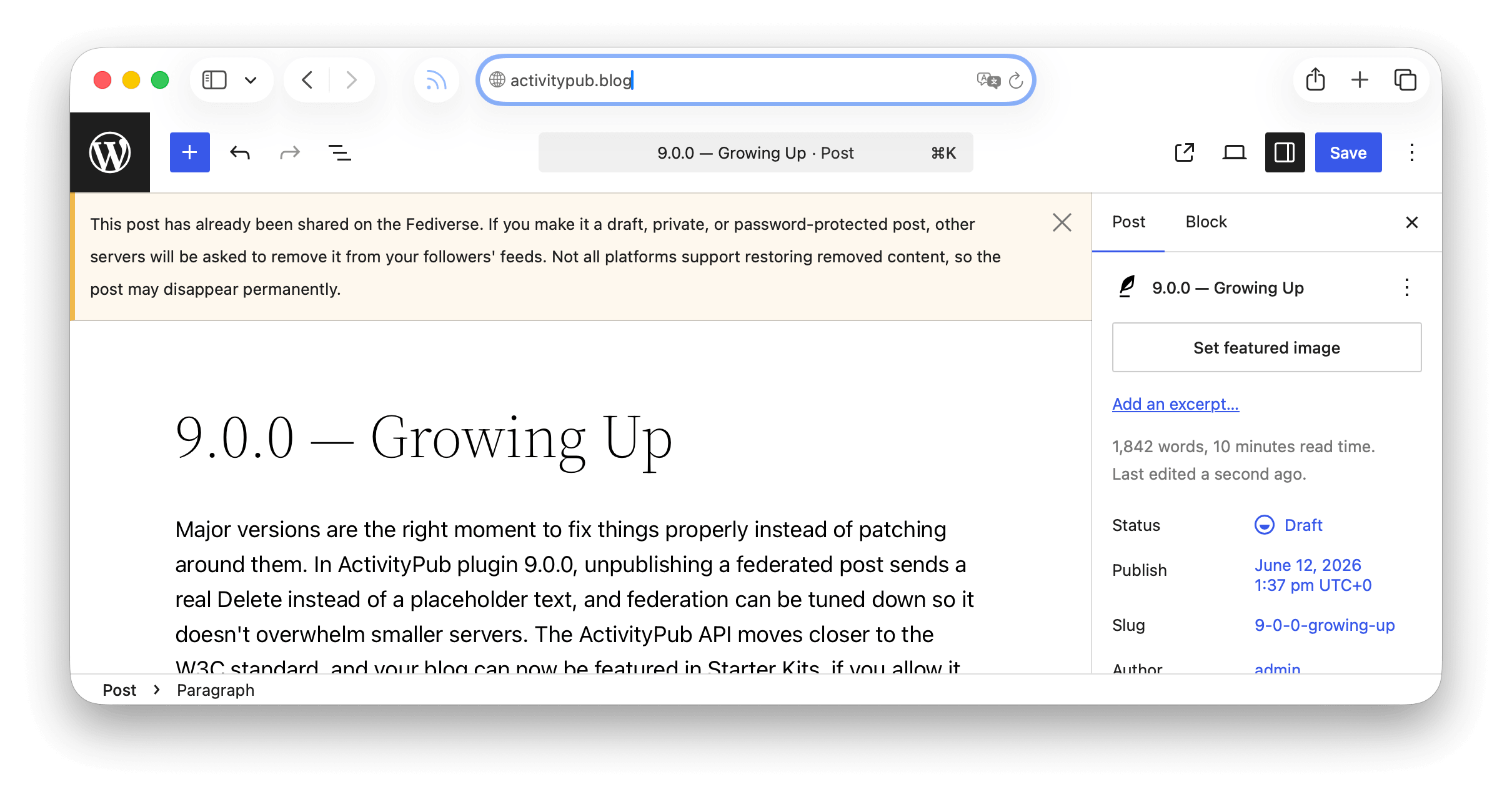Image resolution: width=1512 pixels, height=797 pixels.
Task: Go forward in Safari
Action: tap(352, 80)
